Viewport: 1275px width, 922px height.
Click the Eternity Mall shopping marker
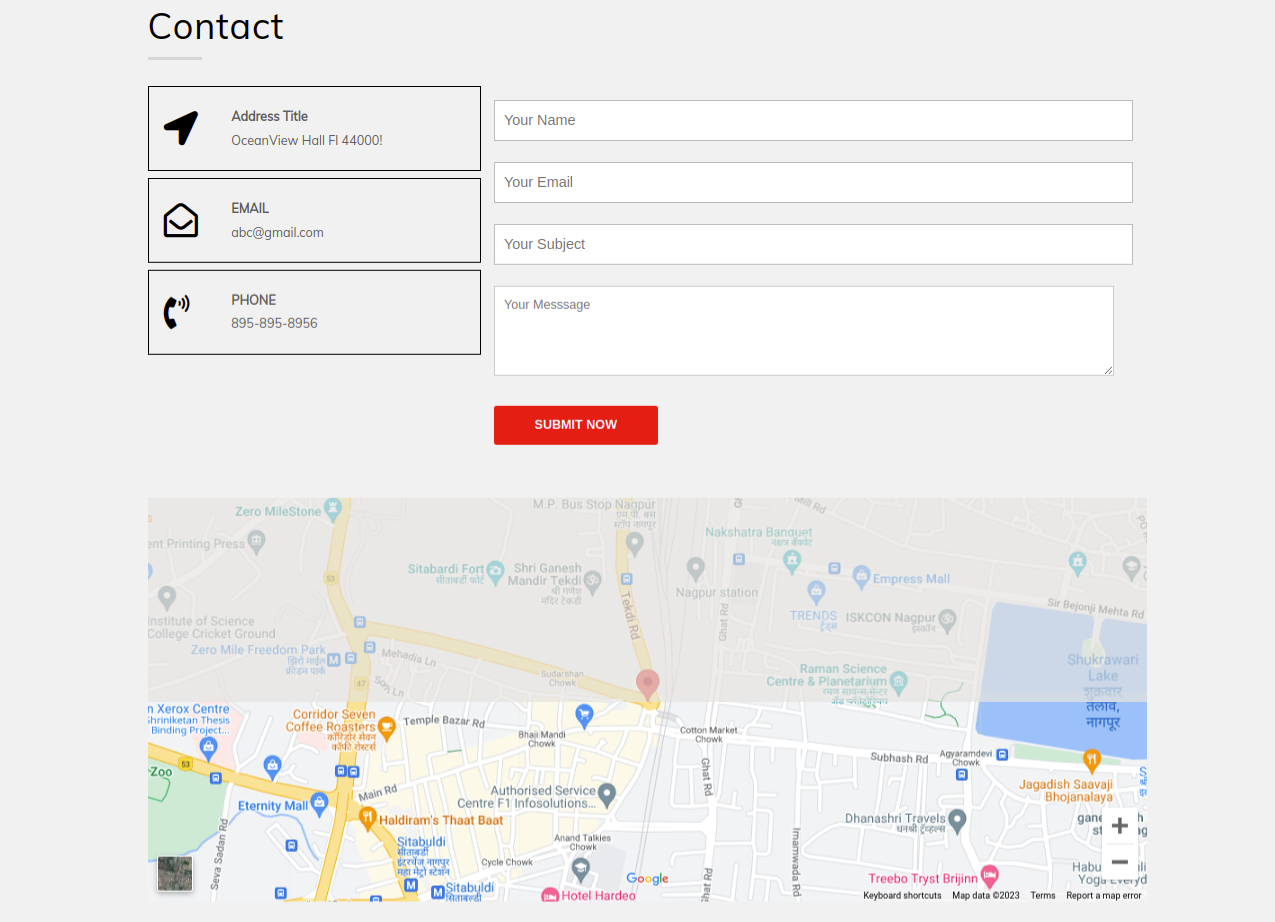click(x=319, y=803)
